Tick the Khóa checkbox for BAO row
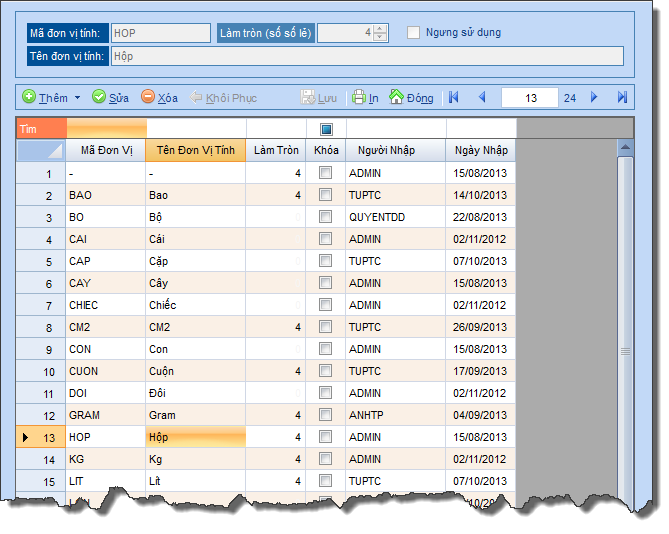The height and width of the screenshot is (534, 669). (325, 195)
